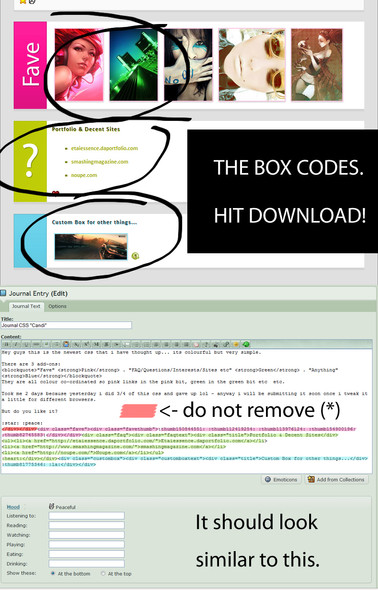Select the 'At the bottom' radio option
The height and width of the screenshot is (590, 378).
coord(53,573)
